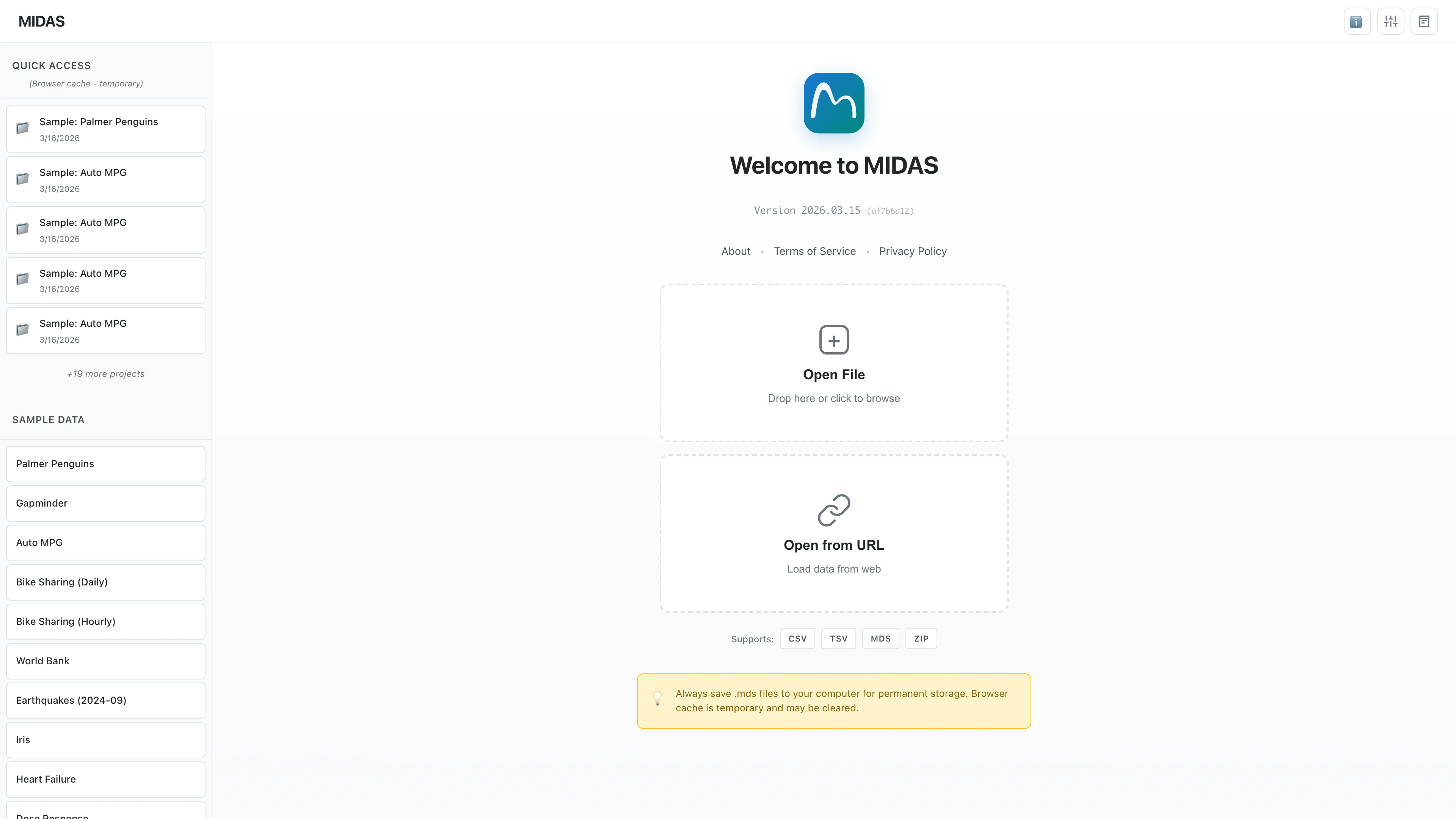This screenshot has width=1456, height=819.
Task: View the Privacy Policy
Action: [x=913, y=251]
